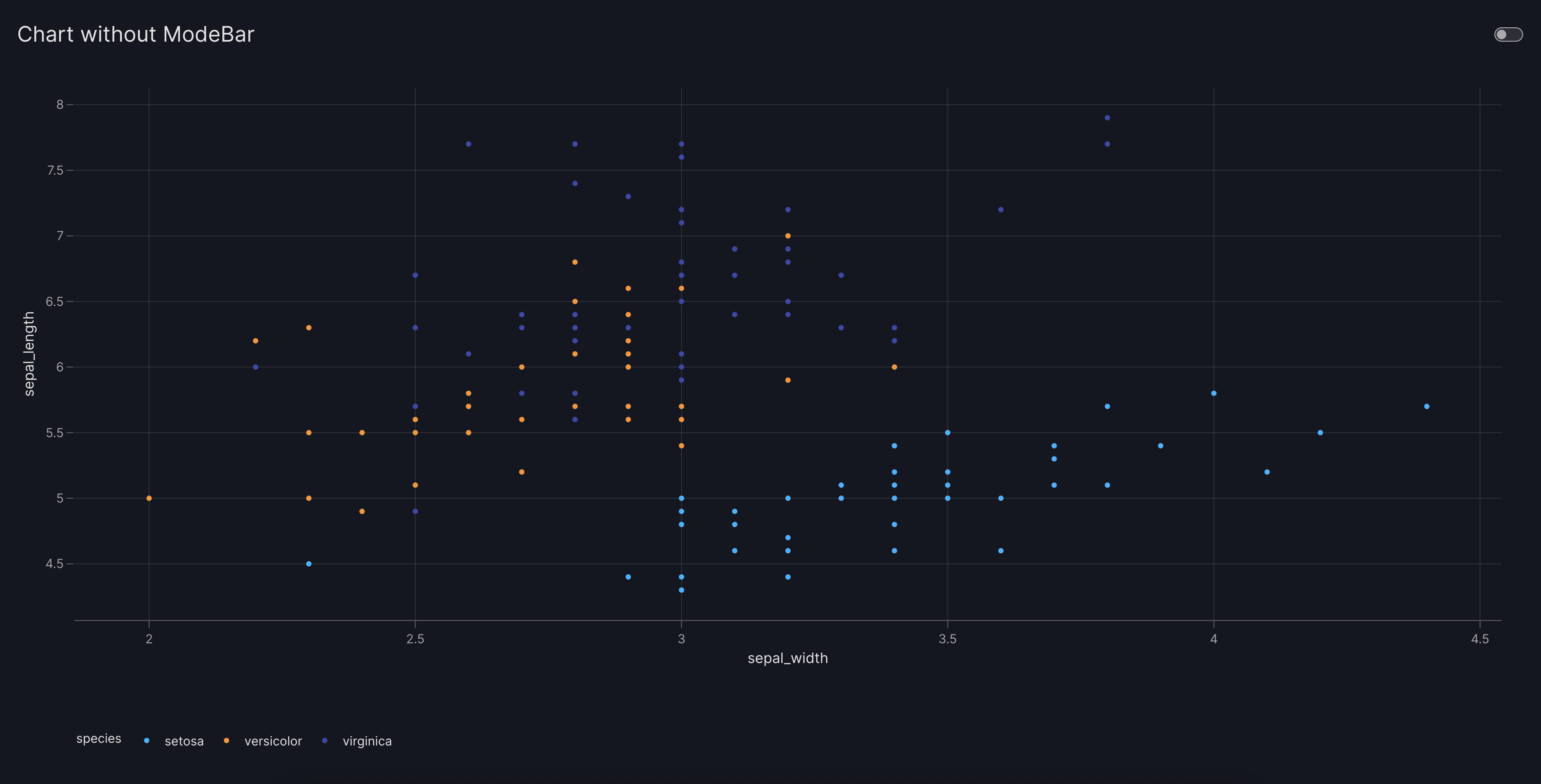Screen dimensions: 1541x784
Task: Click the "species" legend title
Action: click(x=99, y=739)
